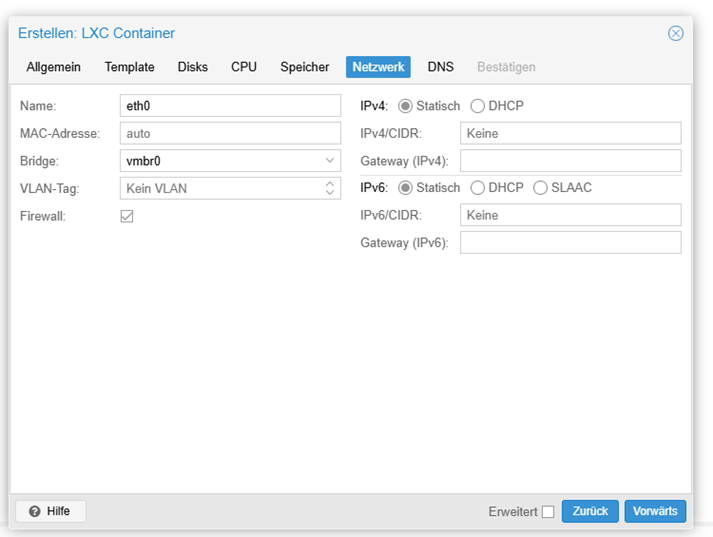The width and height of the screenshot is (713, 537).
Task: Enable the Erweitert checkbox
Action: click(x=548, y=512)
